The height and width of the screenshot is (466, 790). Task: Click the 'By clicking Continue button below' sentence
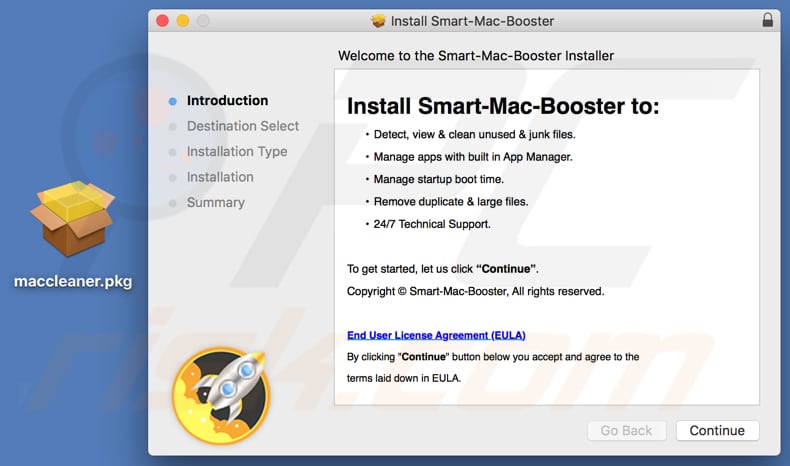493,357
